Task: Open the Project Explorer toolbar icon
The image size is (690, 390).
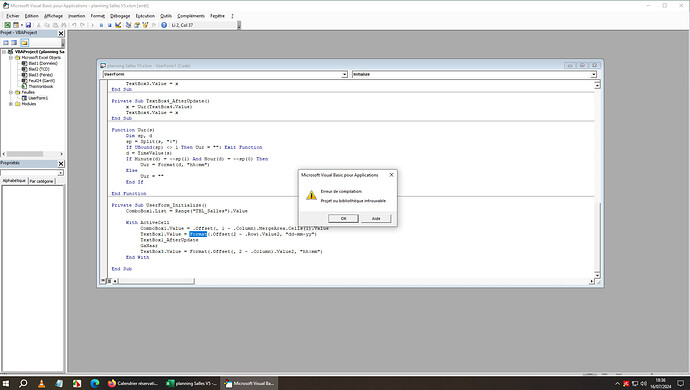Action: coord(128,25)
